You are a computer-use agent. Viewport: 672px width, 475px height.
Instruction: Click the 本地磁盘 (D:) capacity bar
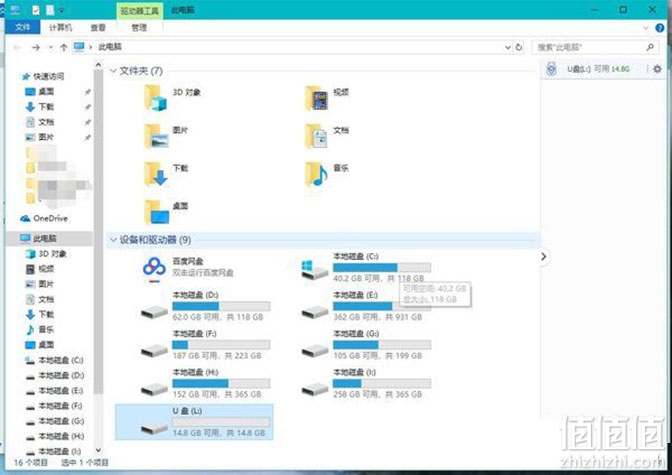221,305
